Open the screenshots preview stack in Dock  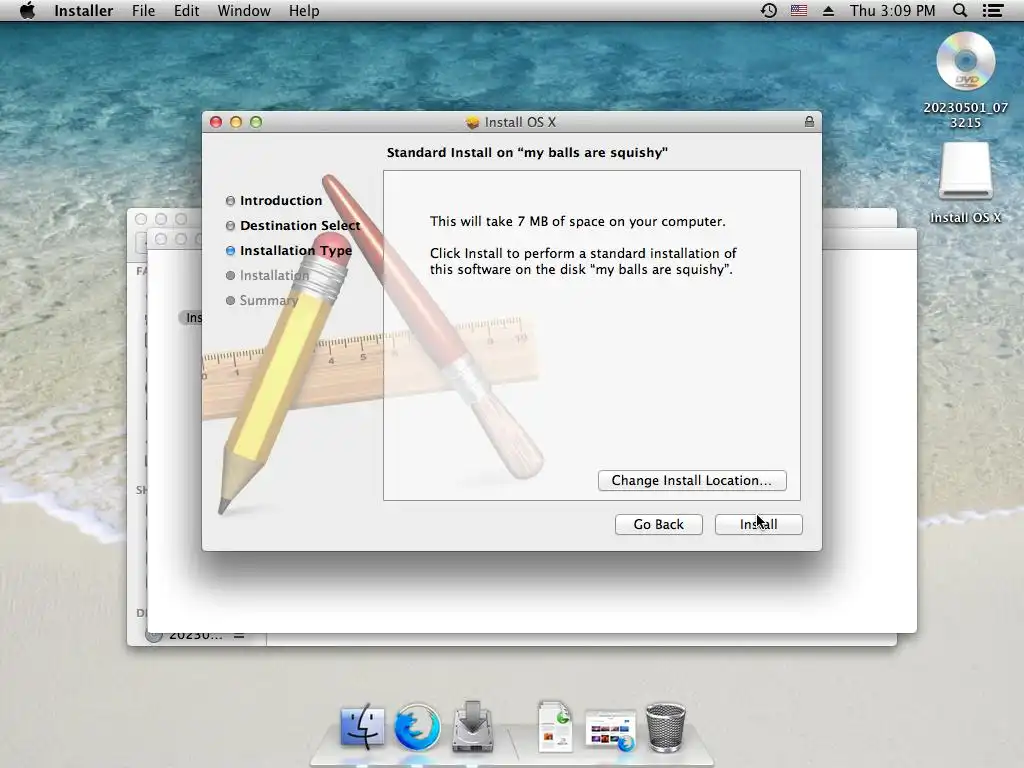pos(610,730)
